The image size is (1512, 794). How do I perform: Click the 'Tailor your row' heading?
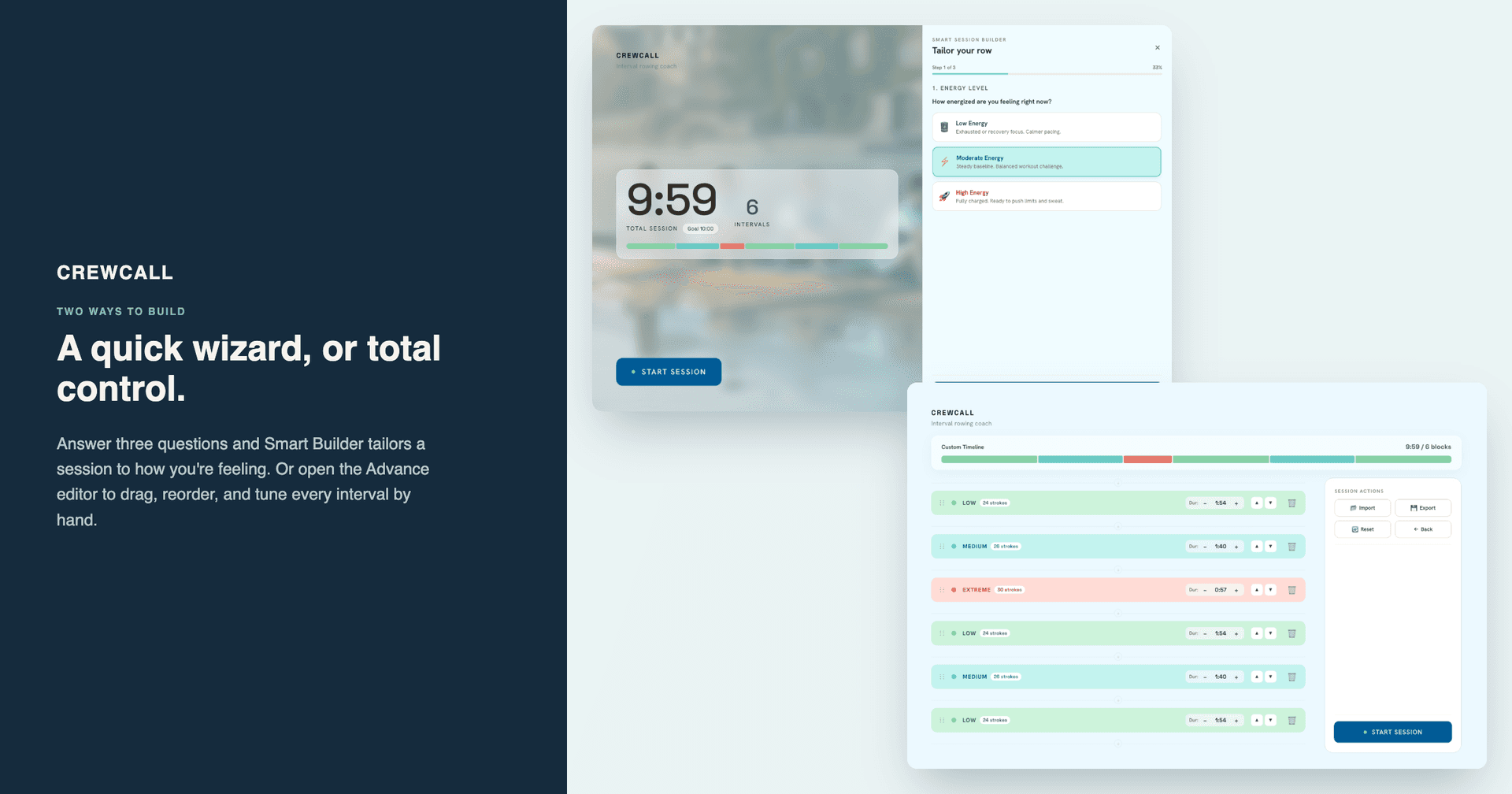[x=962, y=50]
